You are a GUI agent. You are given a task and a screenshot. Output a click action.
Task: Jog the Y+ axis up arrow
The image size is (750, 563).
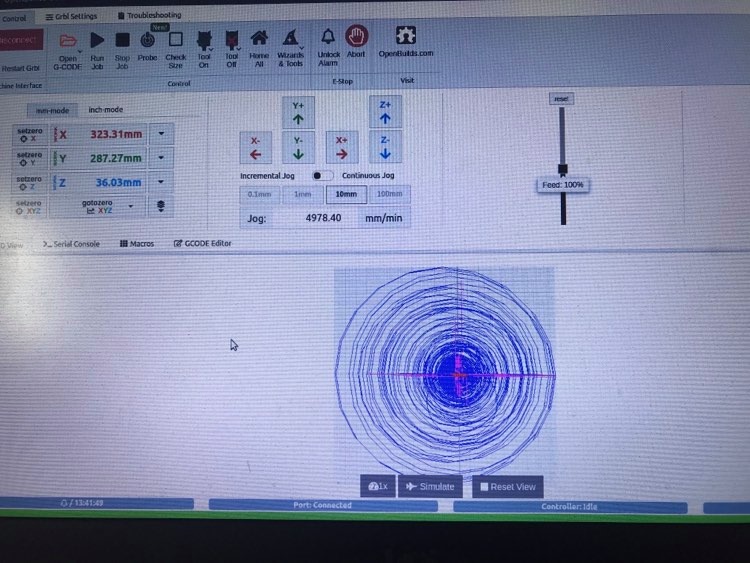pos(297,112)
